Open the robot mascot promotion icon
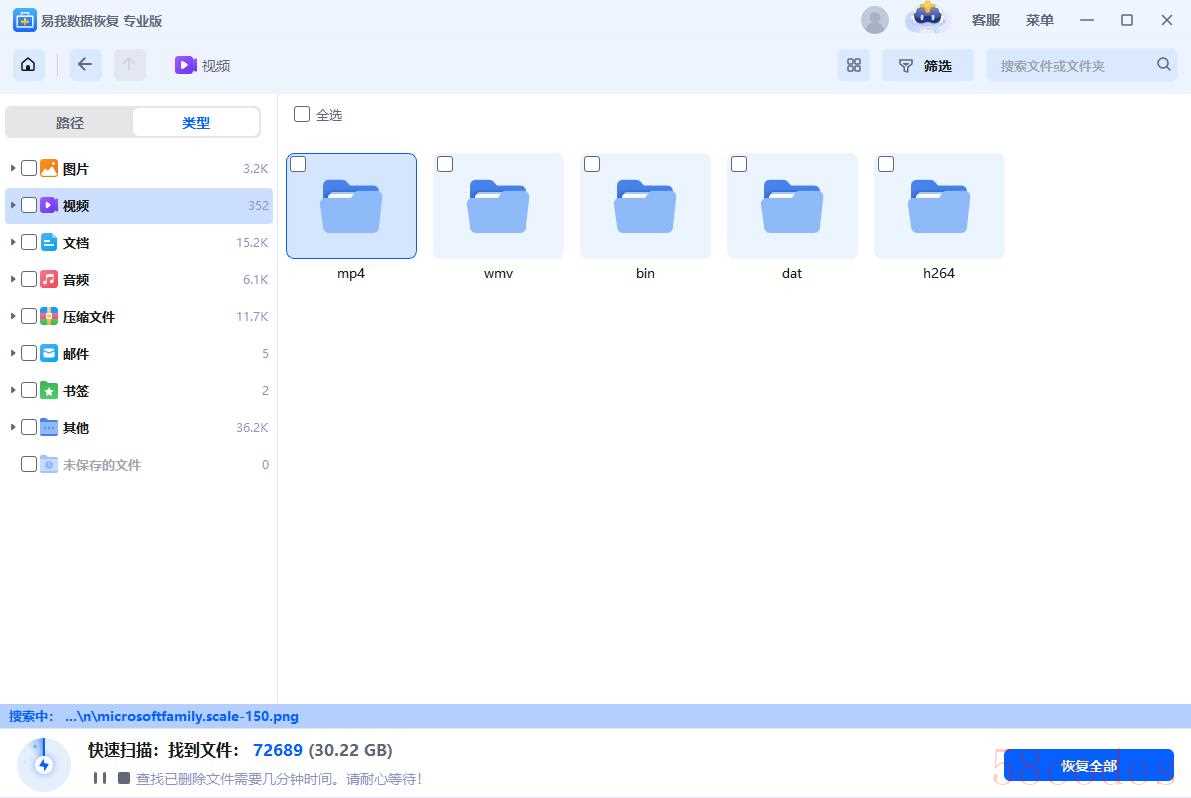 (x=926, y=19)
